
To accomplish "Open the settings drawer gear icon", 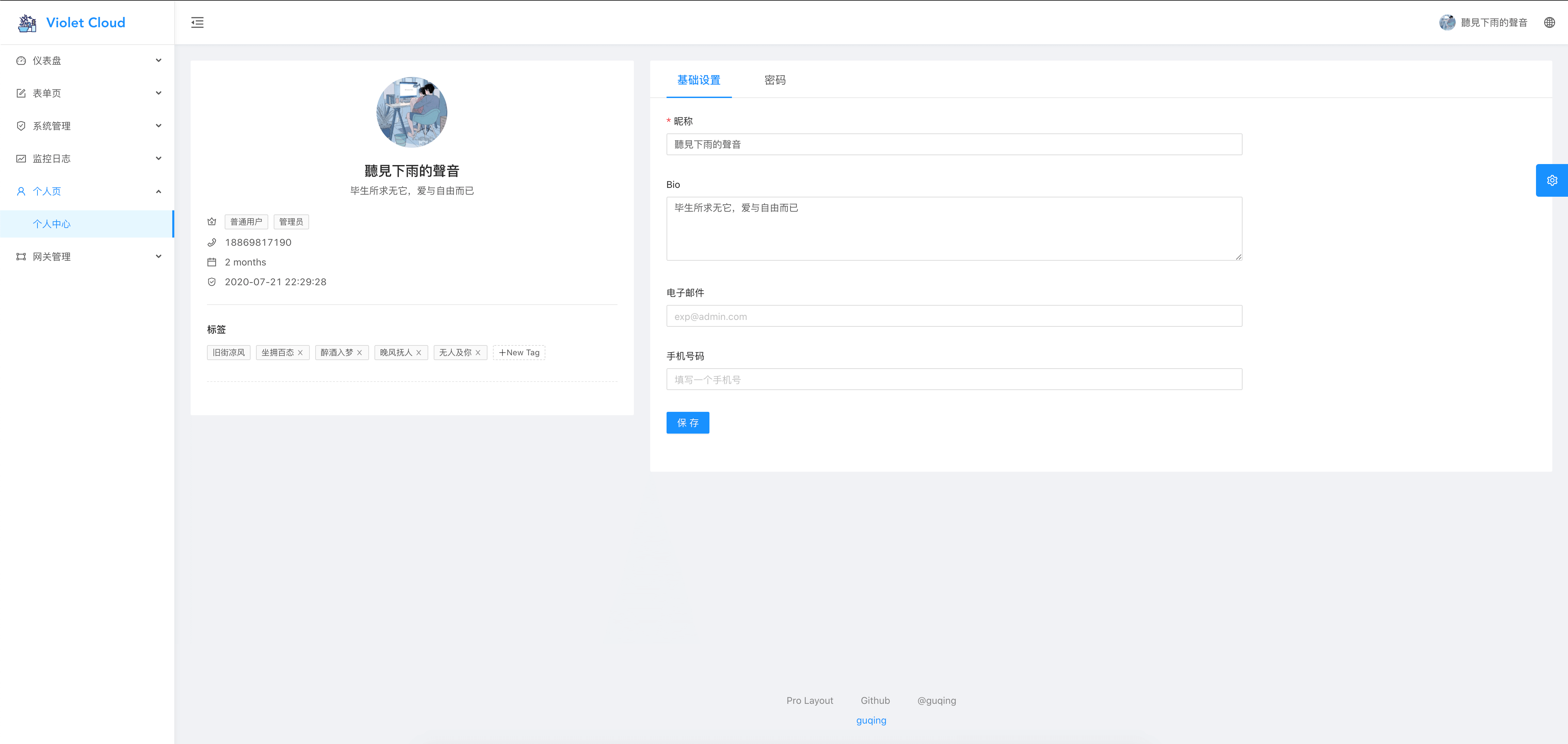I will [x=1552, y=180].
